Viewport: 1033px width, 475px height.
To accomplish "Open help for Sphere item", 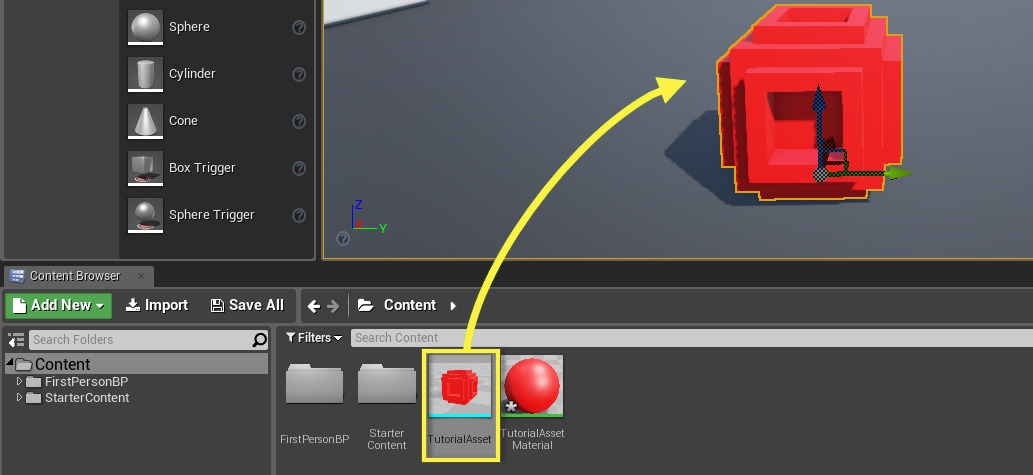I will (299, 28).
